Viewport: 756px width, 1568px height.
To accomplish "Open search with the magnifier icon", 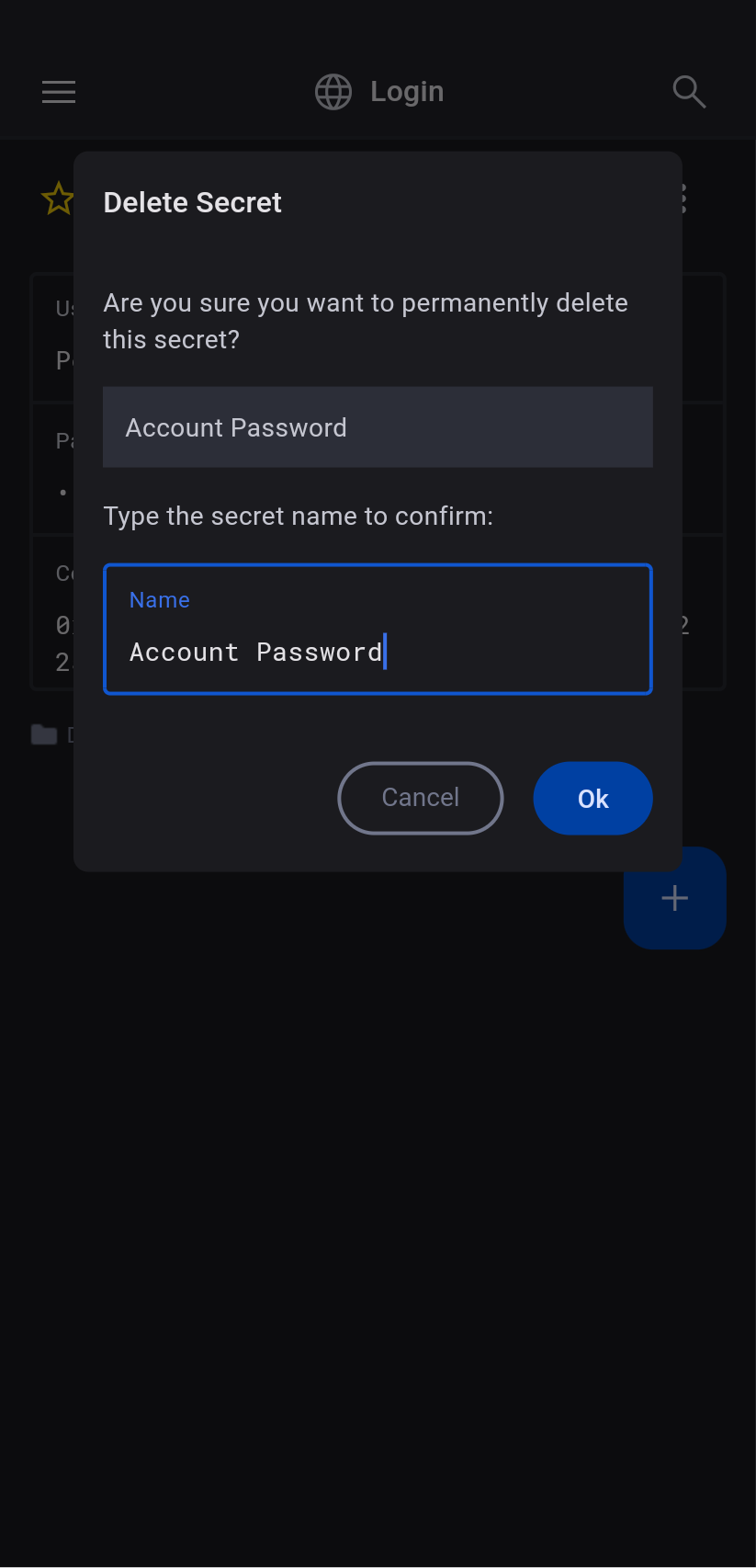I will (x=689, y=92).
